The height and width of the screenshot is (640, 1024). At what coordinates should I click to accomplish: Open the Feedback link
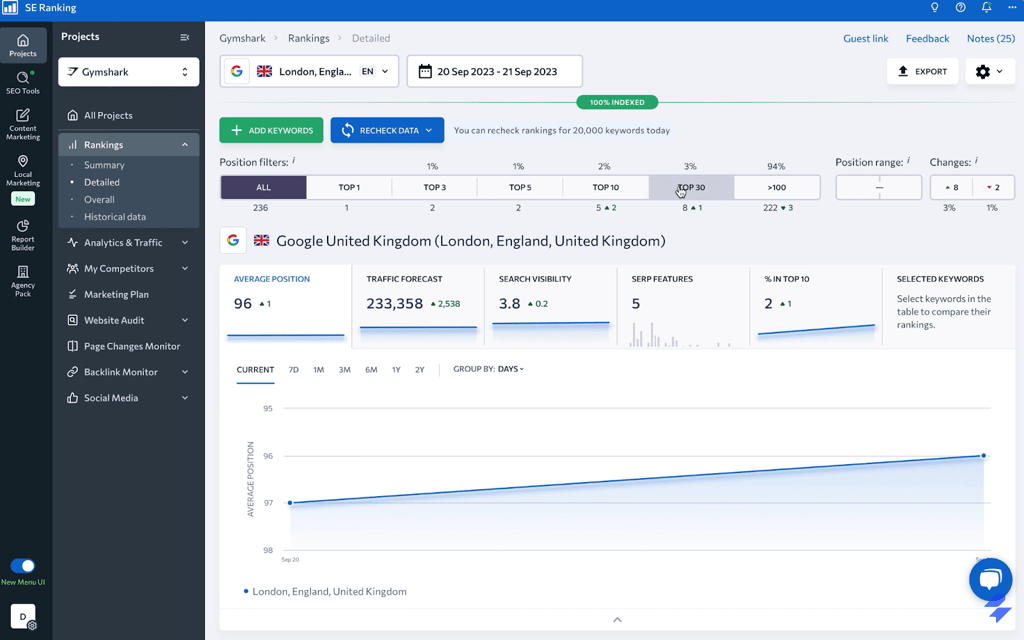point(927,39)
